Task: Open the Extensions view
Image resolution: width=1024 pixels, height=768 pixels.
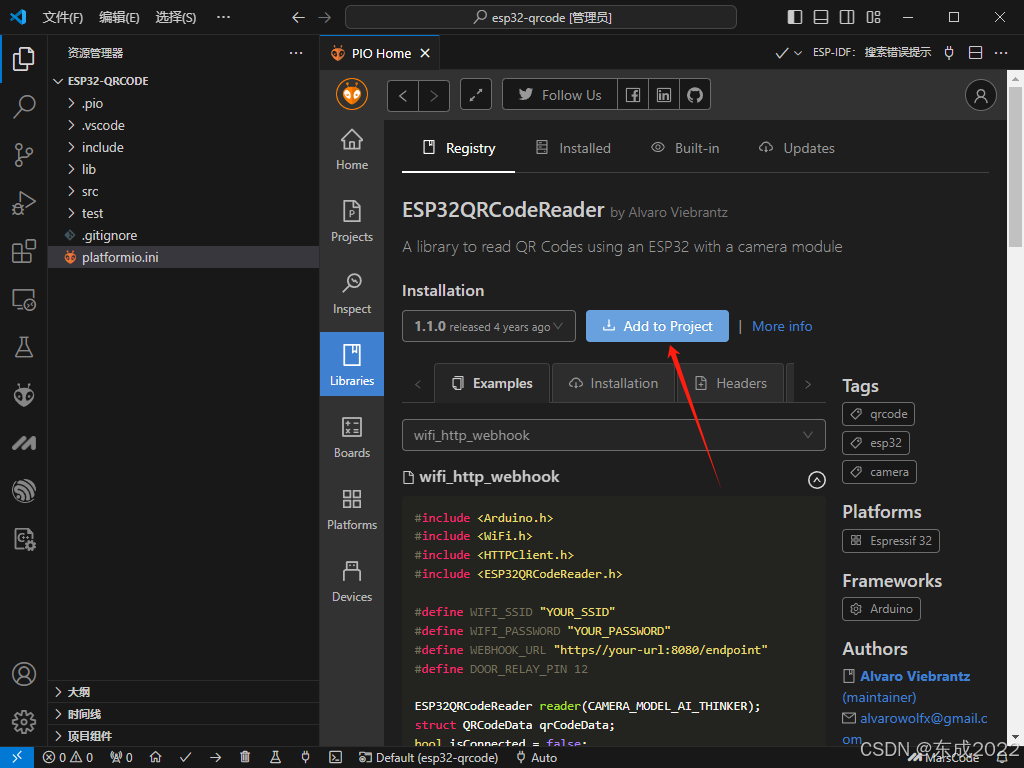Action: [24, 251]
